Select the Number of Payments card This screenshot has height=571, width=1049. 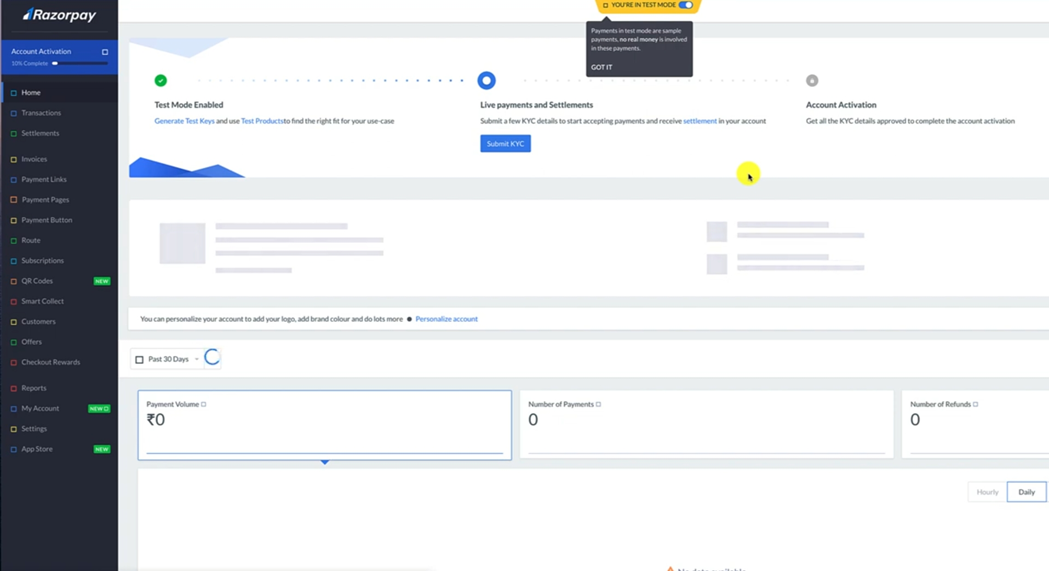coord(706,425)
